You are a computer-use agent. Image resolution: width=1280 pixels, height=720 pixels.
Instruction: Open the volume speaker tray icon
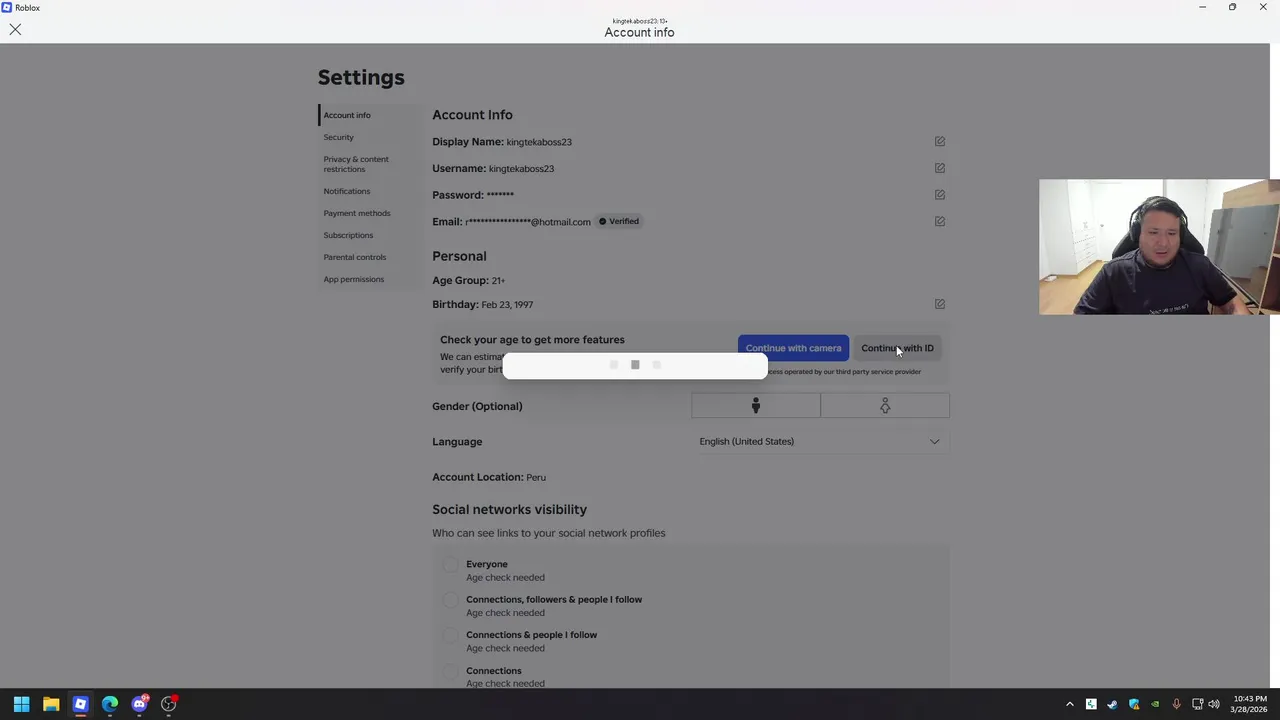coord(1214,704)
